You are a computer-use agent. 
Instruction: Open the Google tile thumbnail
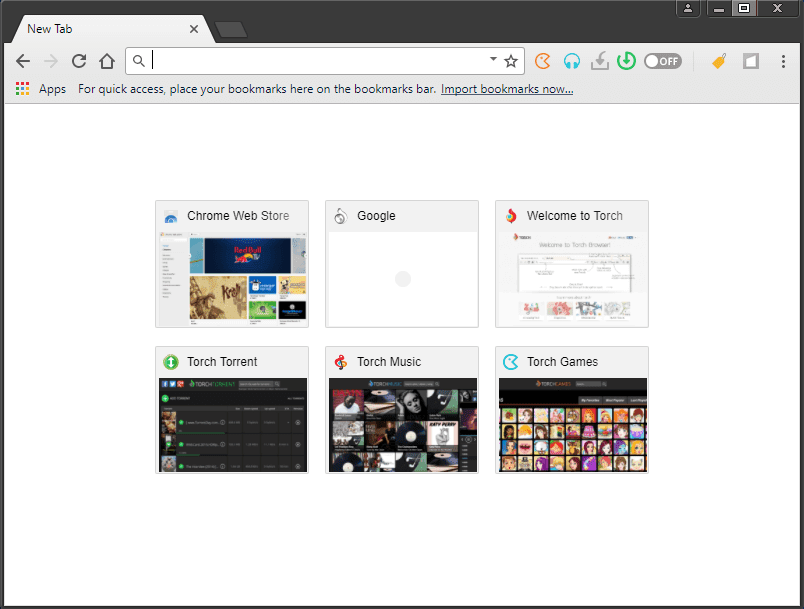[402, 279]
